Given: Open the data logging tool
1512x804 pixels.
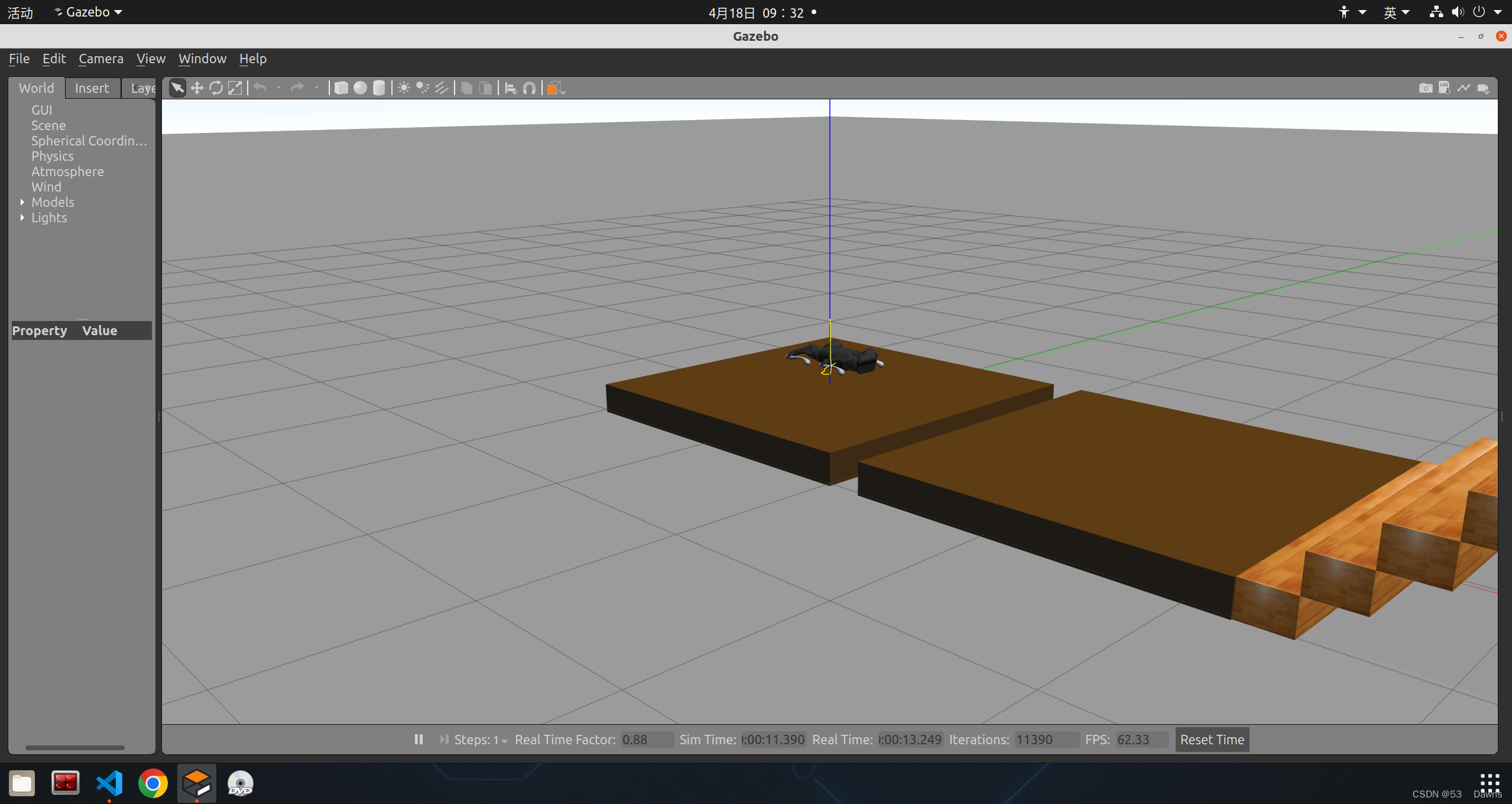Looking at the screenshot, I should (1444, 88).
